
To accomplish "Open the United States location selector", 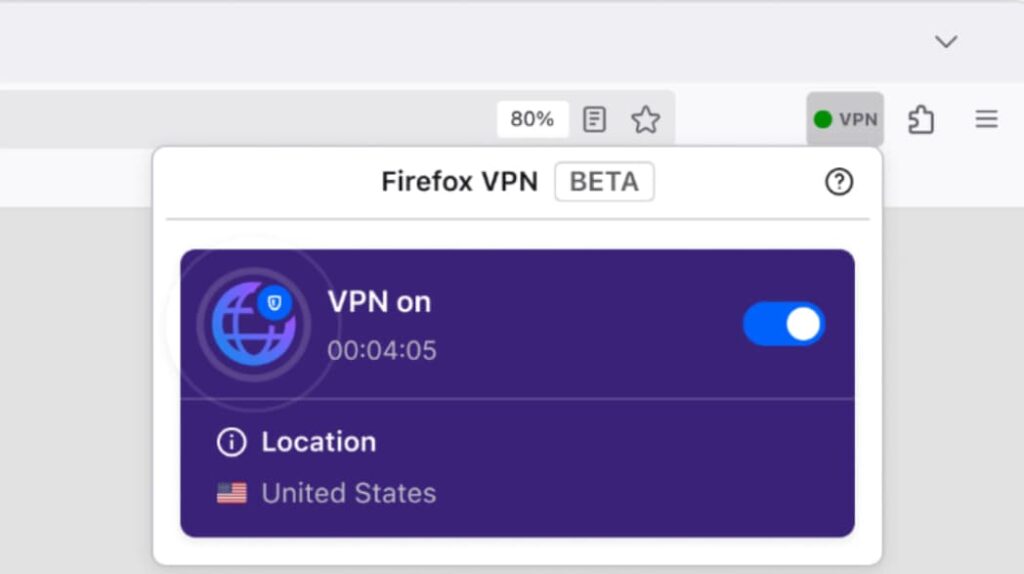I will coord(348,493).
